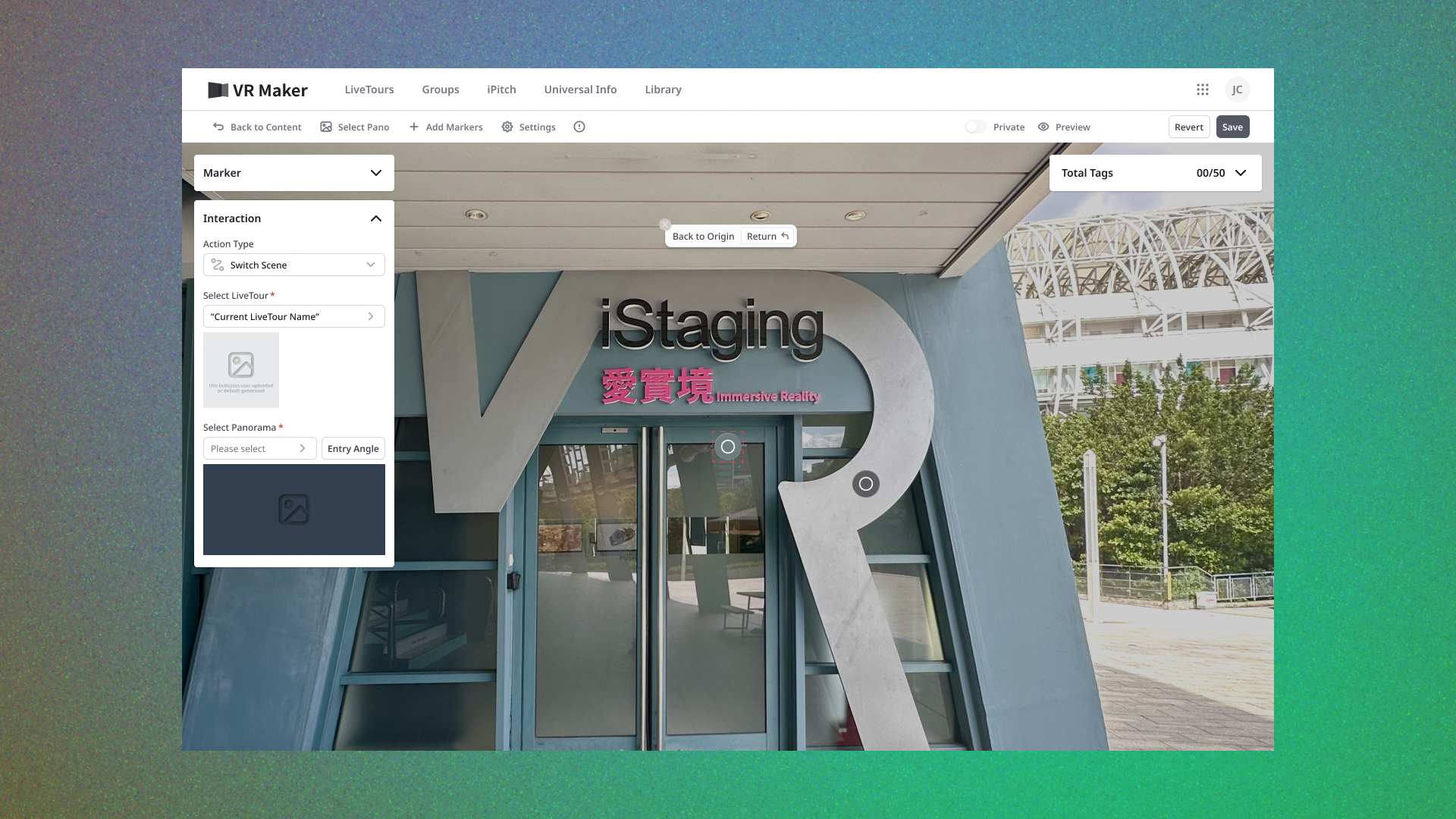
Task: Click the 00/50 tags count
Action: coord(1210,173)
